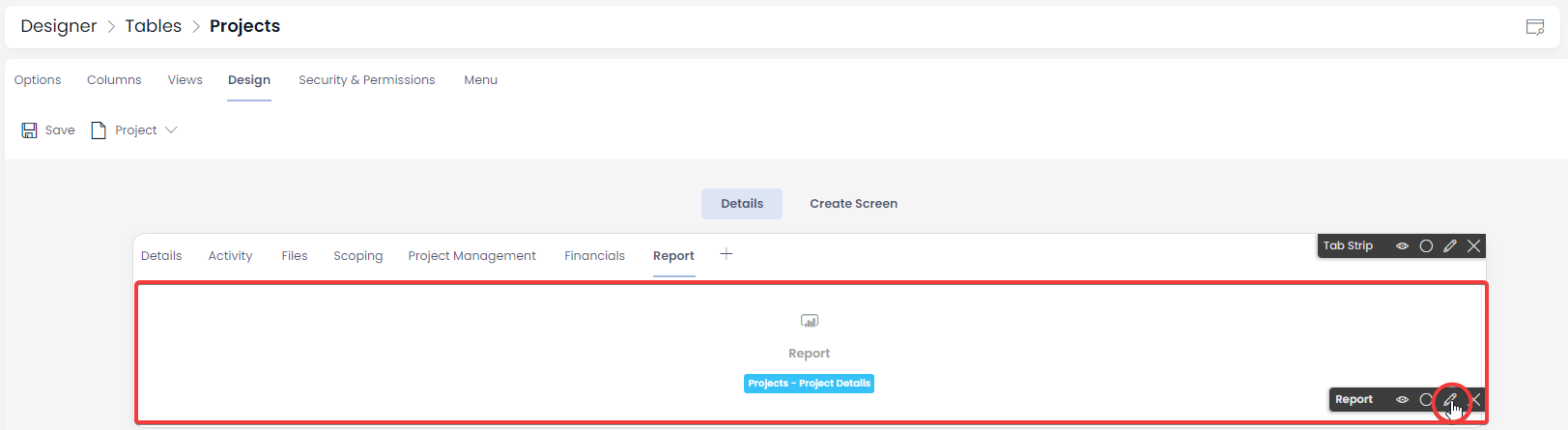Expand the Project dropdown chevron
Image resolution: width=1568 pixels, height=430 pixels.
[x=171, y=130]
